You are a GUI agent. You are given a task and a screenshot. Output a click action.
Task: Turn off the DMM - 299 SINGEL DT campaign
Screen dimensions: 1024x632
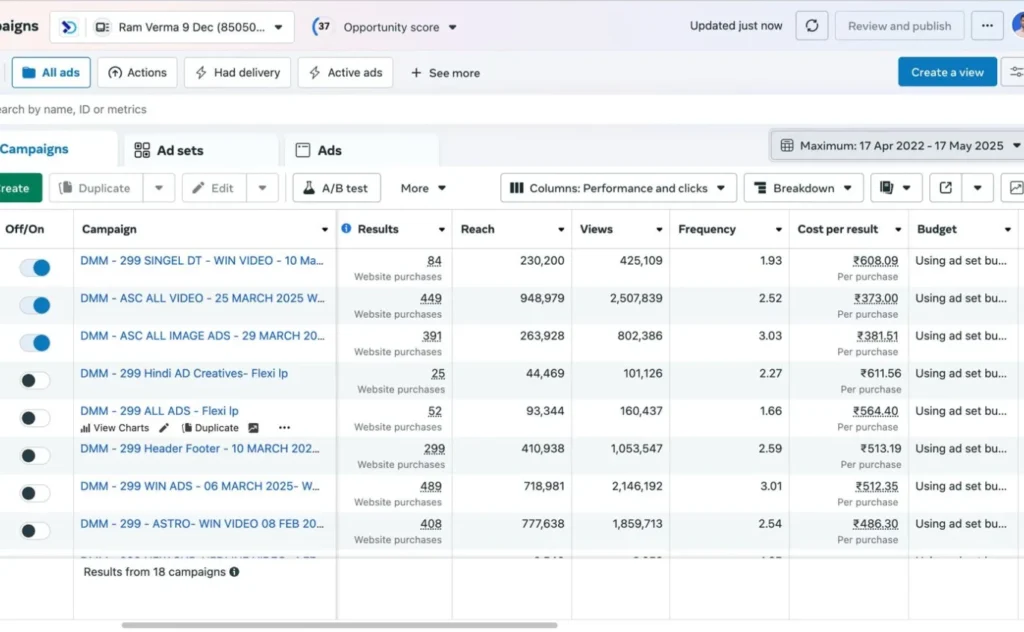(35, 268)
